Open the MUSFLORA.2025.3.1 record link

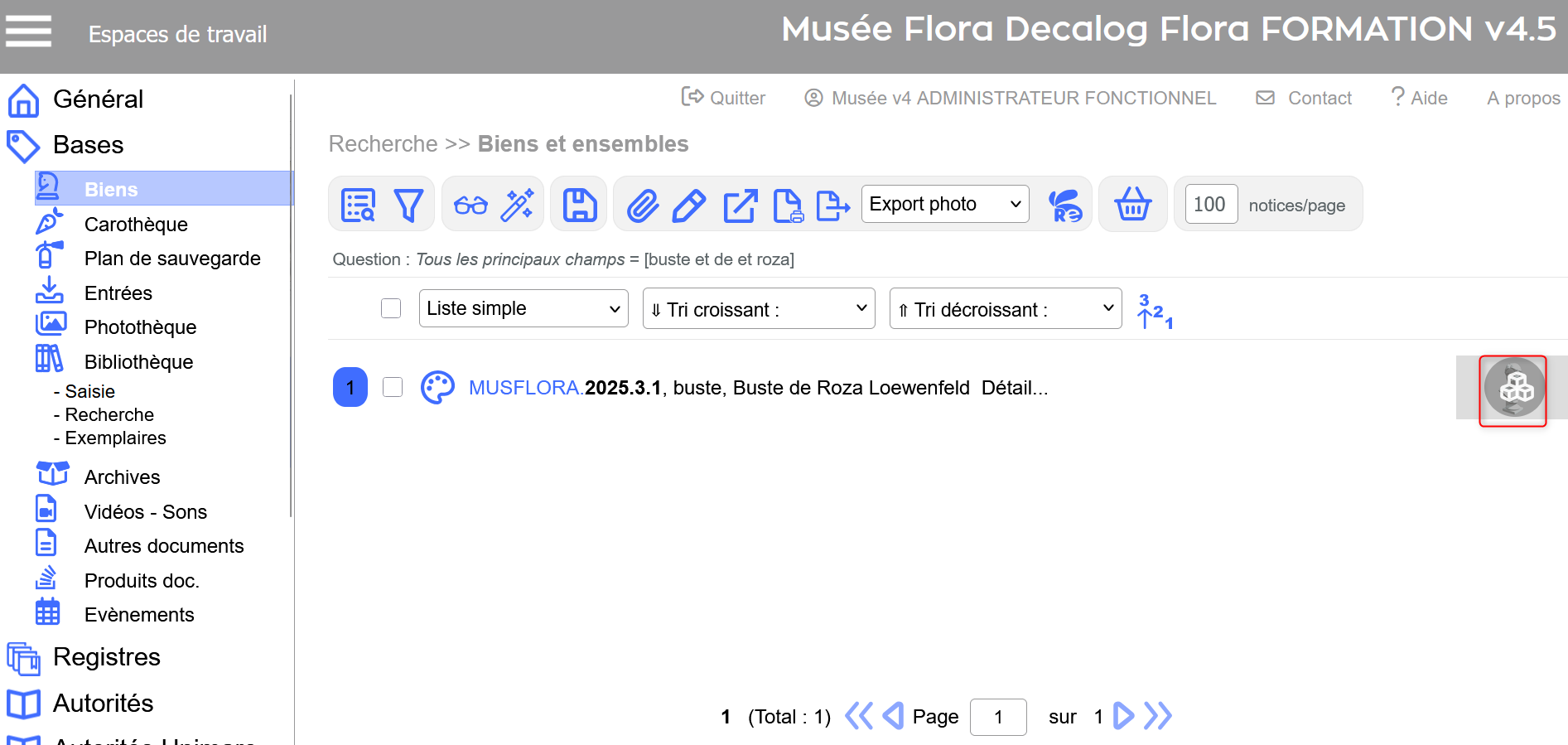[565, 388]
